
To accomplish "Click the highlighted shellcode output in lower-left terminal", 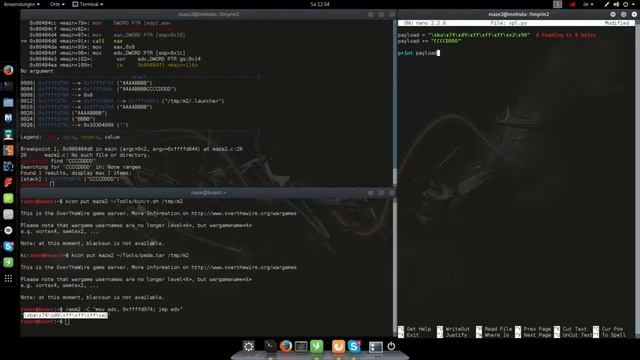I will [65, 316].
